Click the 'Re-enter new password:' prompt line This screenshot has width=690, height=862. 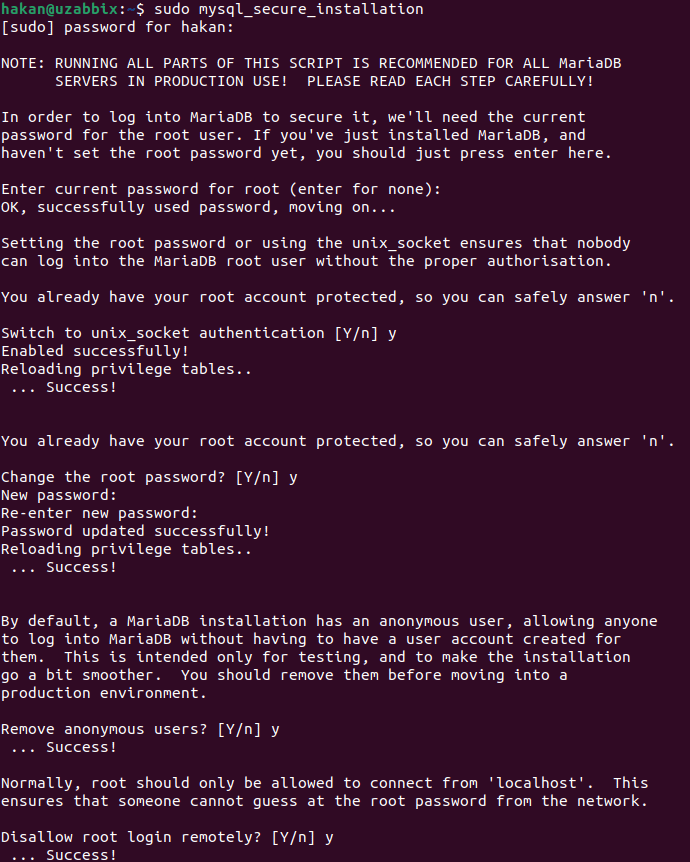99,513
